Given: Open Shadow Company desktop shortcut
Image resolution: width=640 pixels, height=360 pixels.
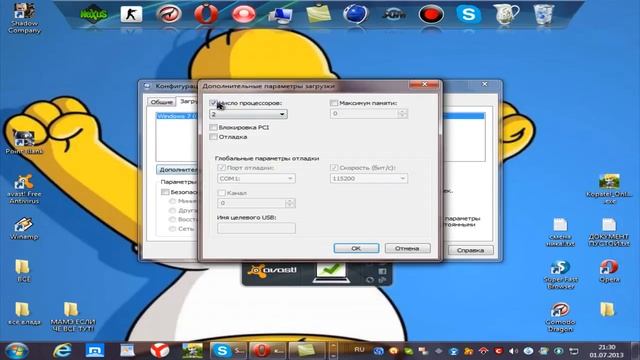Looking at the screenshot, I should click(x=24, y=18).
